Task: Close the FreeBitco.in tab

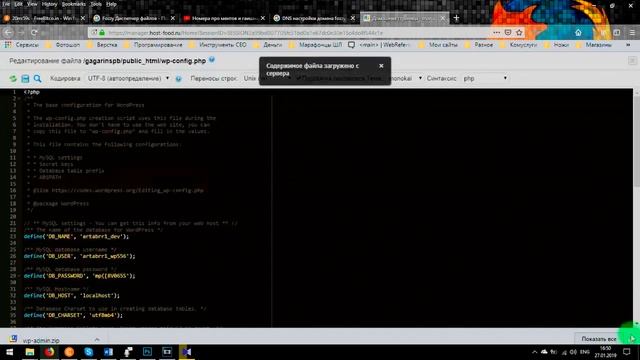Action: (x=83, y=18)
